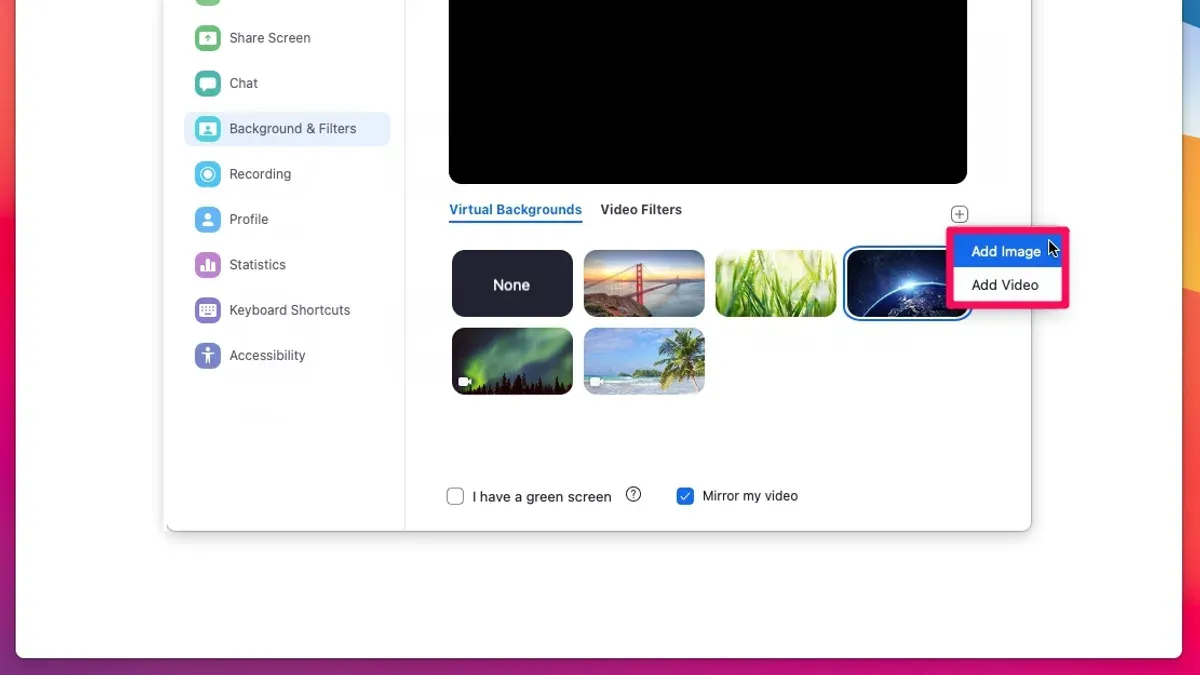Viewport: 1200px width, 675px height.
Task: Select the beach palm tree video background
Action: coord(644,361)
